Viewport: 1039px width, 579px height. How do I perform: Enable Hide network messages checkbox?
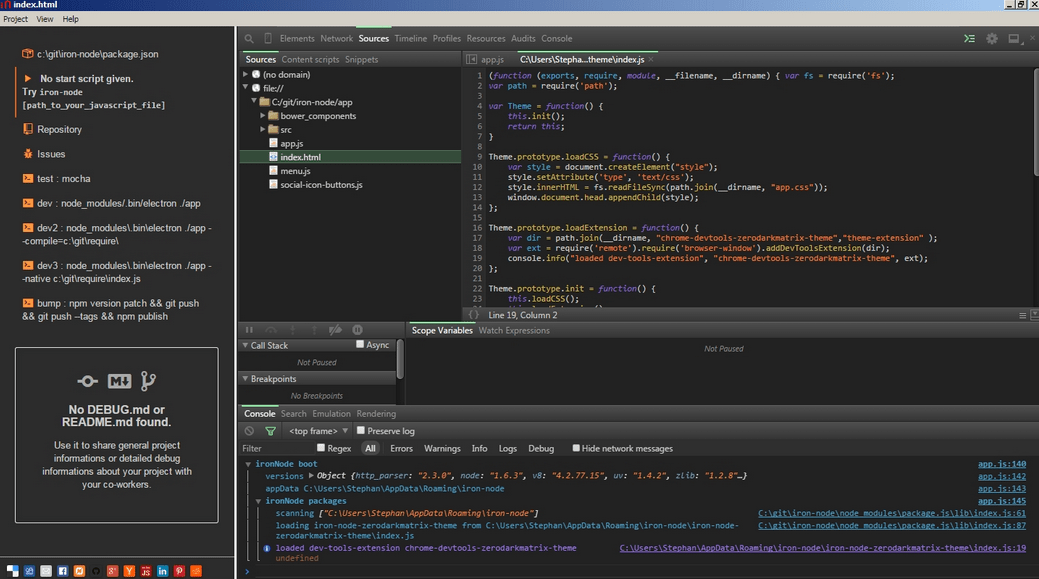[574, 448]
